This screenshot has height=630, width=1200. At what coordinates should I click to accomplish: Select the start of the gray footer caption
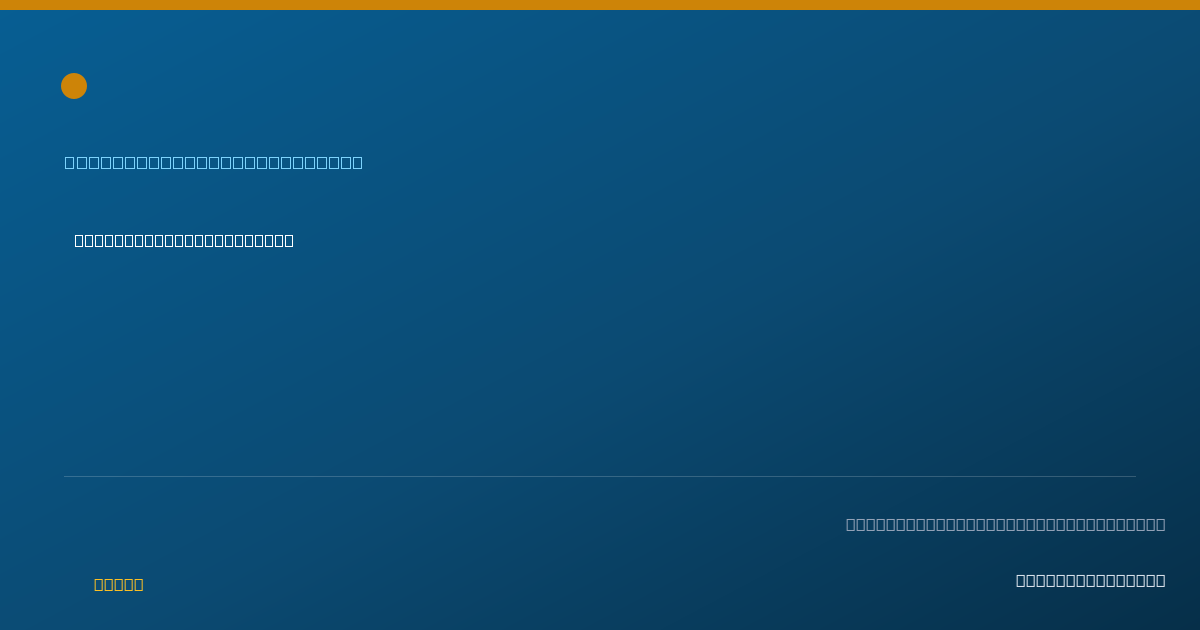tap(851, 524)
